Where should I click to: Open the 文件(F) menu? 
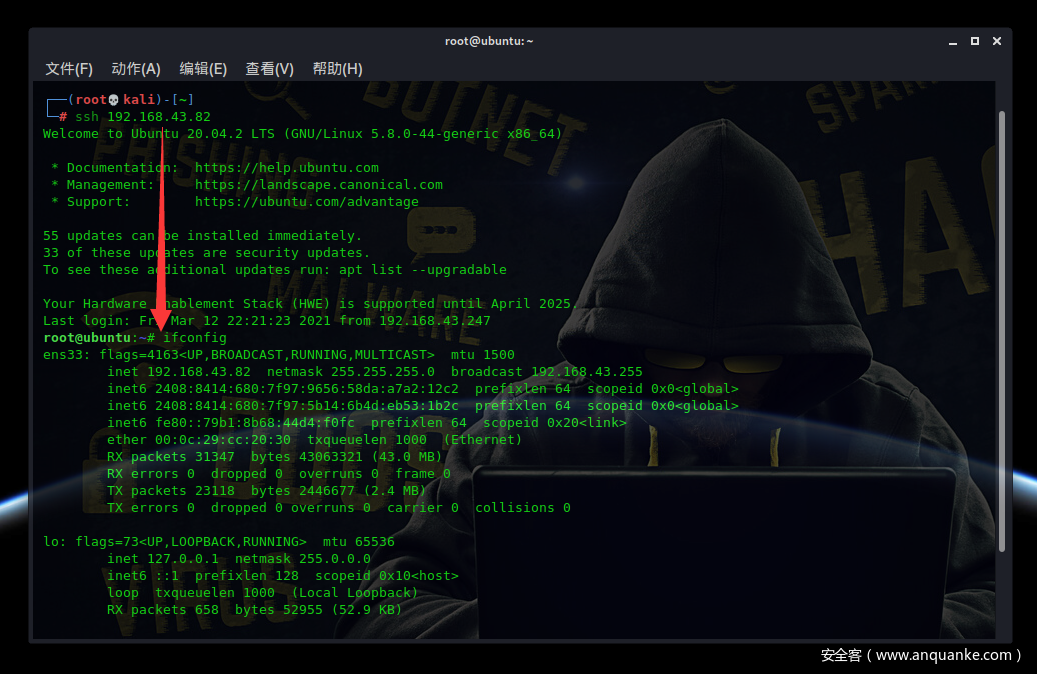69,69
